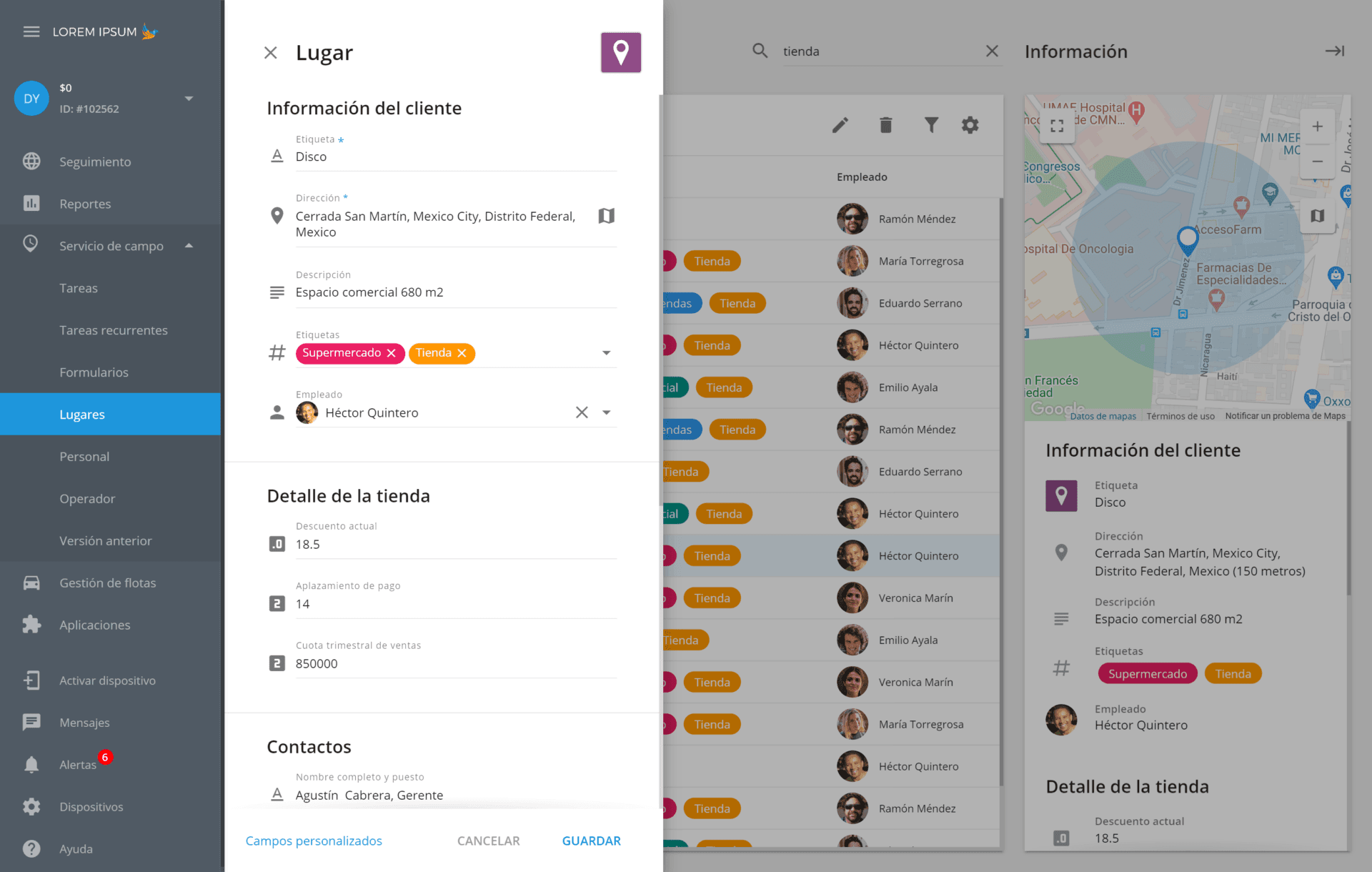1372x872 pixels.
Task: Open the Personal menu item
Action: point(84,456)
